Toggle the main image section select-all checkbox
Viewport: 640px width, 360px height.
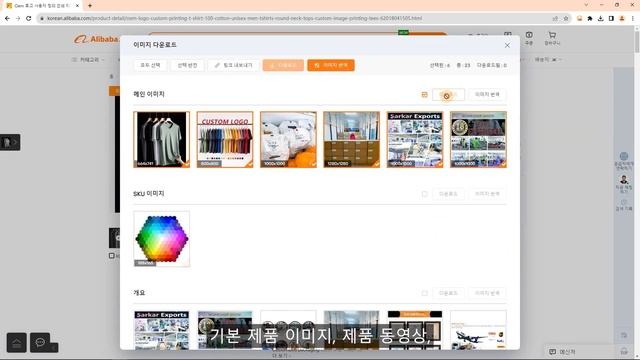[x=424, y=95]
